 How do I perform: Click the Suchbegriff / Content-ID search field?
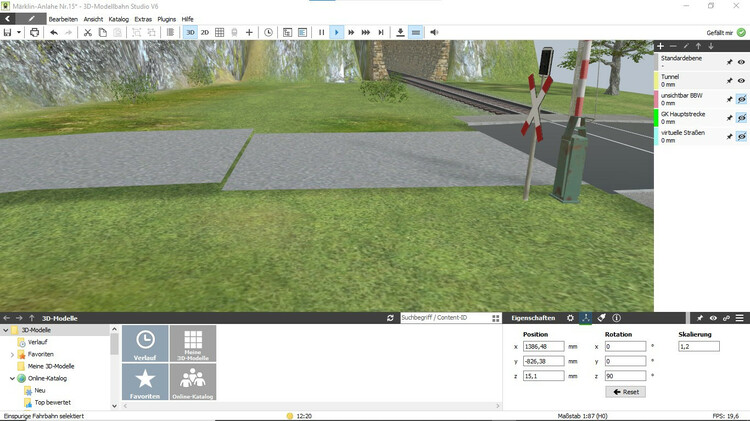pyautogui.click(x=445, y=318)
